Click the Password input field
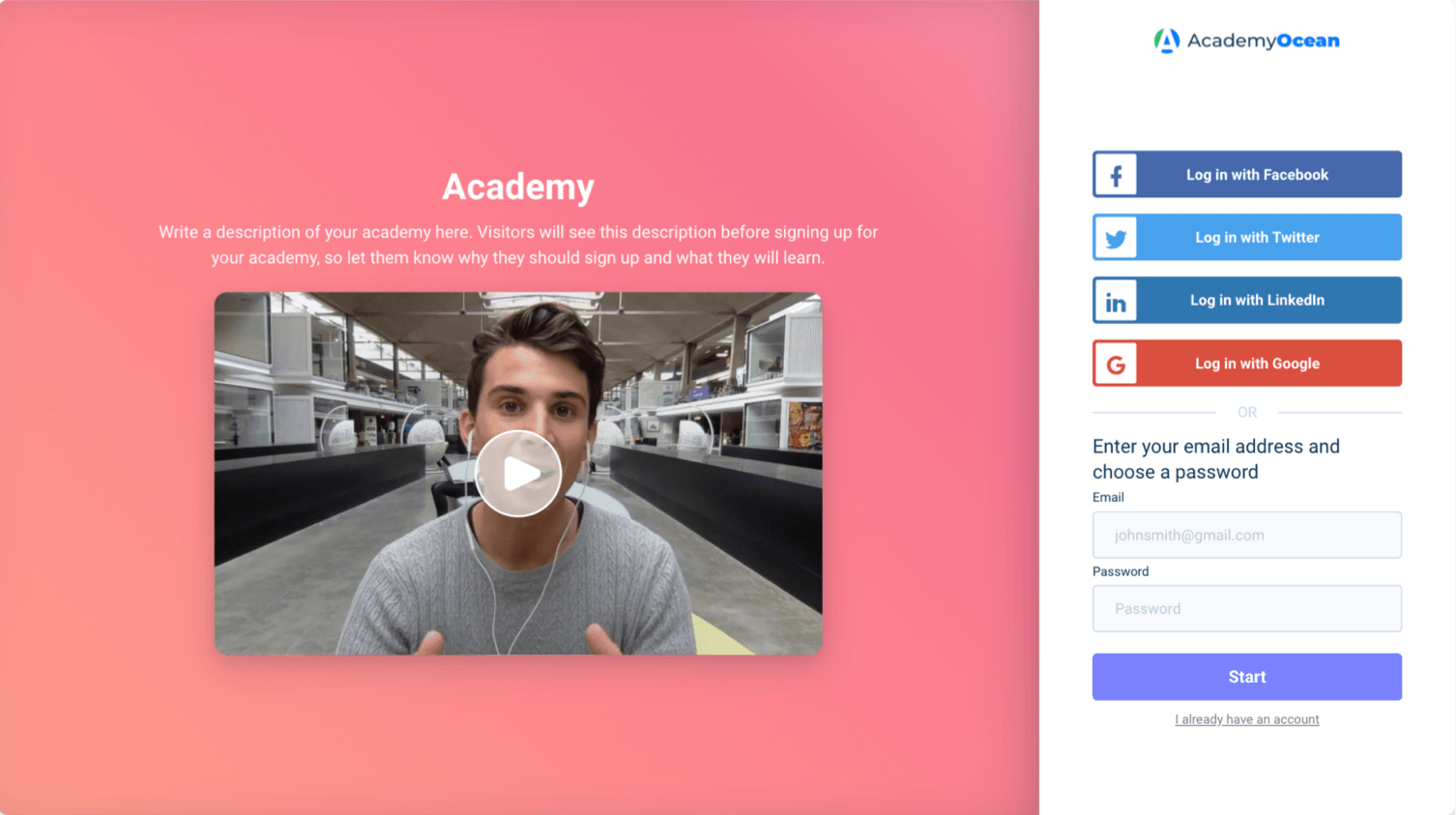 (1246, 608)
